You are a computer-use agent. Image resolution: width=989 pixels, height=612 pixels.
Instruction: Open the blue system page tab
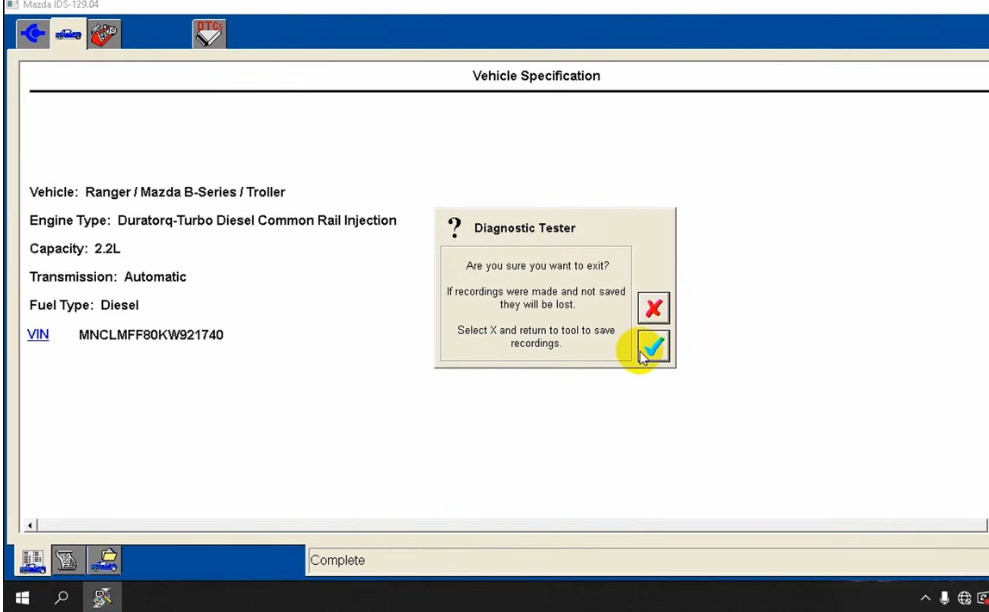[33, 33]
